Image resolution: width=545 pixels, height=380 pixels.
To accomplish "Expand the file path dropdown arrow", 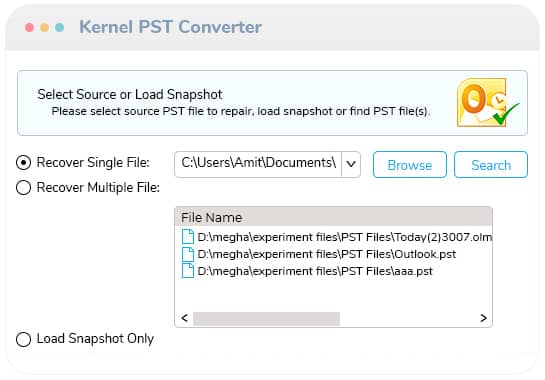I will pos(351,164).
